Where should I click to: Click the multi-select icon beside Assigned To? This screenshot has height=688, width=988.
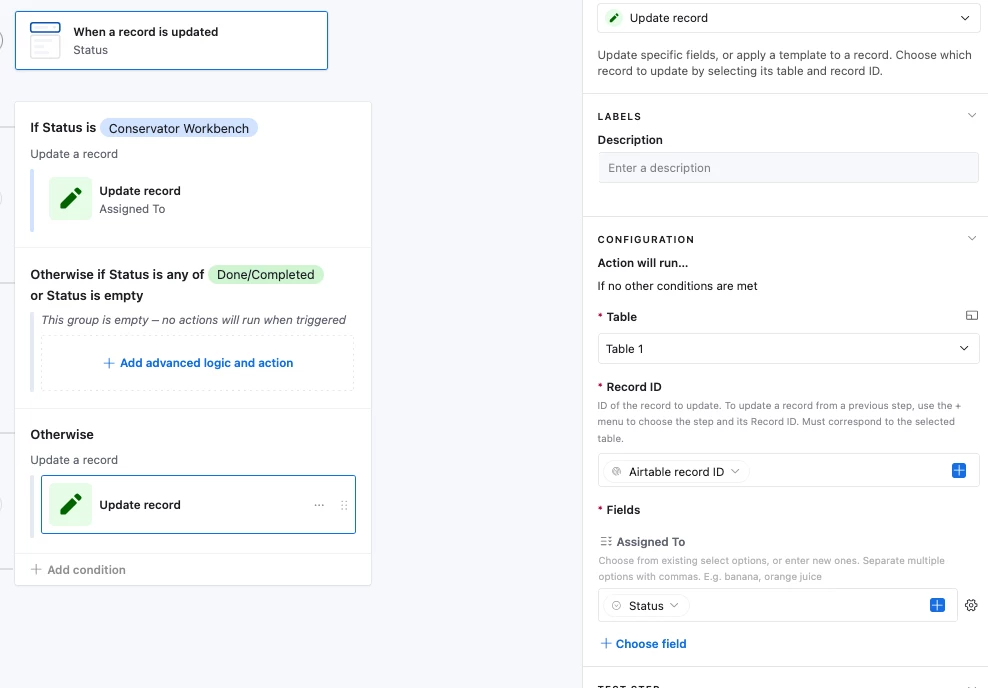[606, 541]
